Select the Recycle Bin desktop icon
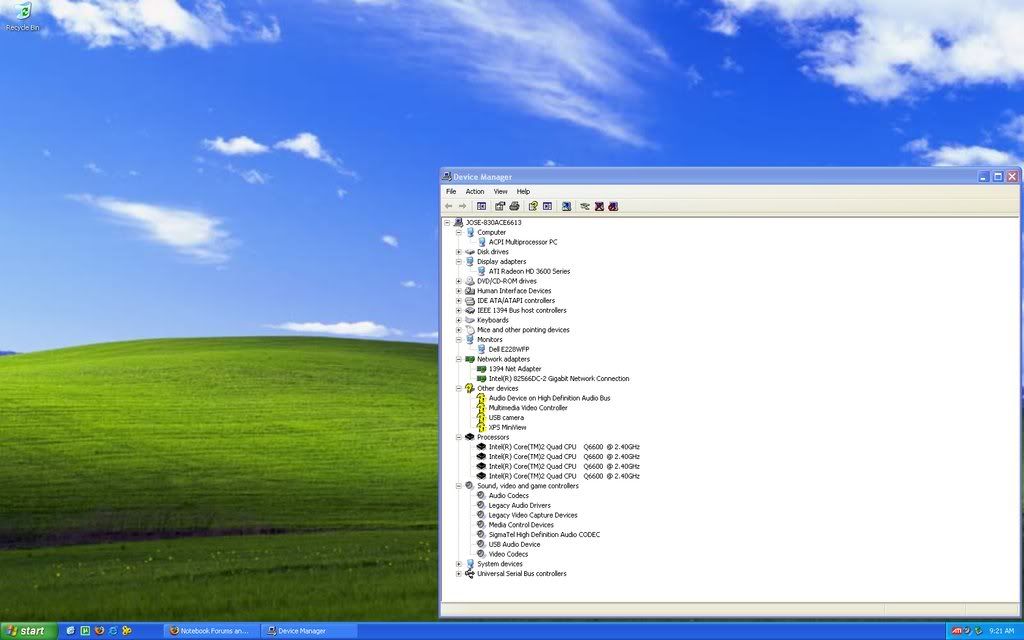 coord(22,16)
